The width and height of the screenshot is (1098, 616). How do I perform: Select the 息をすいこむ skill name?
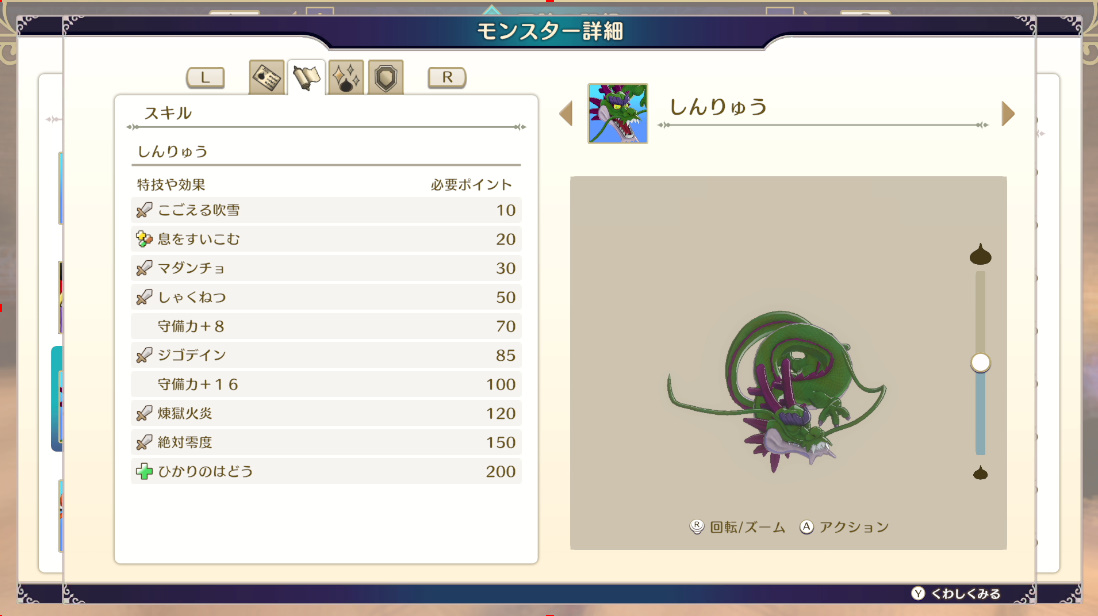point(199,239)
